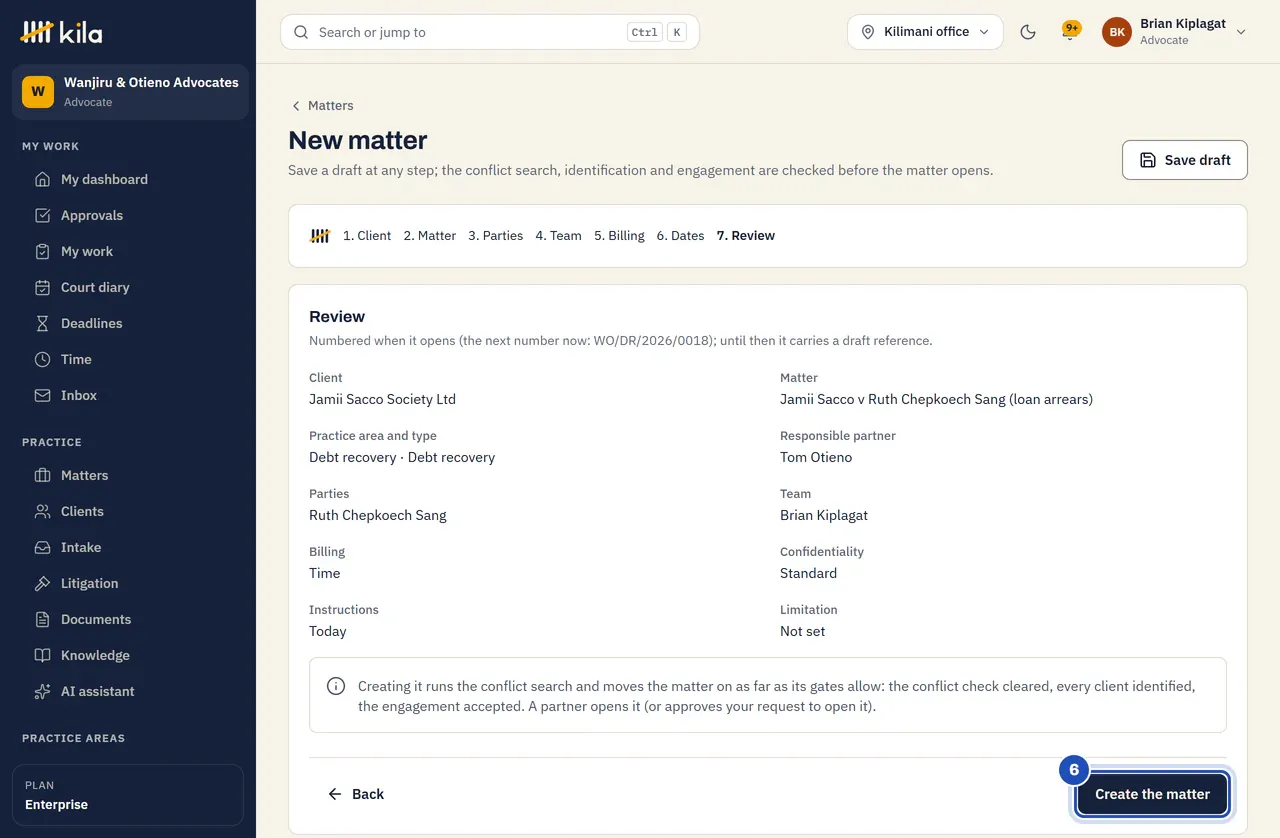Open the Documents file icon
Image resolution: width=1280 pixels, height=838 pixels.
(42, 620)
